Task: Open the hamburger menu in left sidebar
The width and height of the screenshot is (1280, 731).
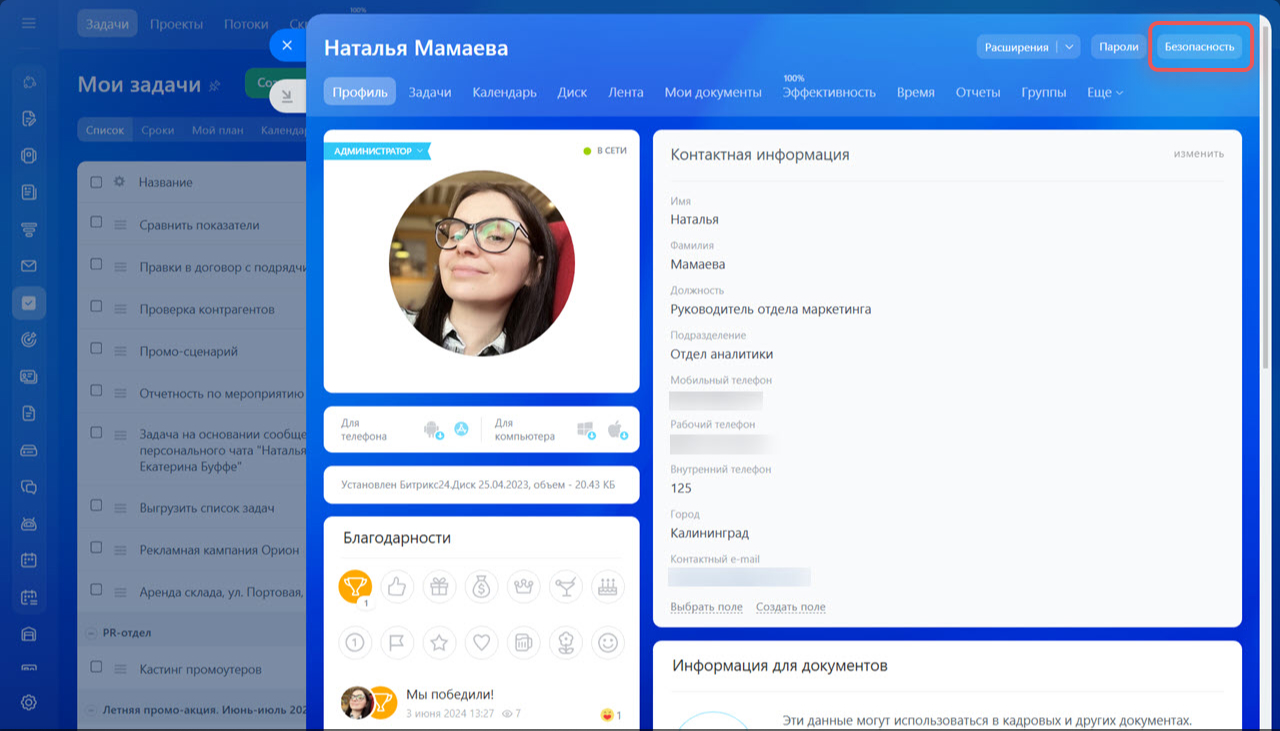Action: 29,22
